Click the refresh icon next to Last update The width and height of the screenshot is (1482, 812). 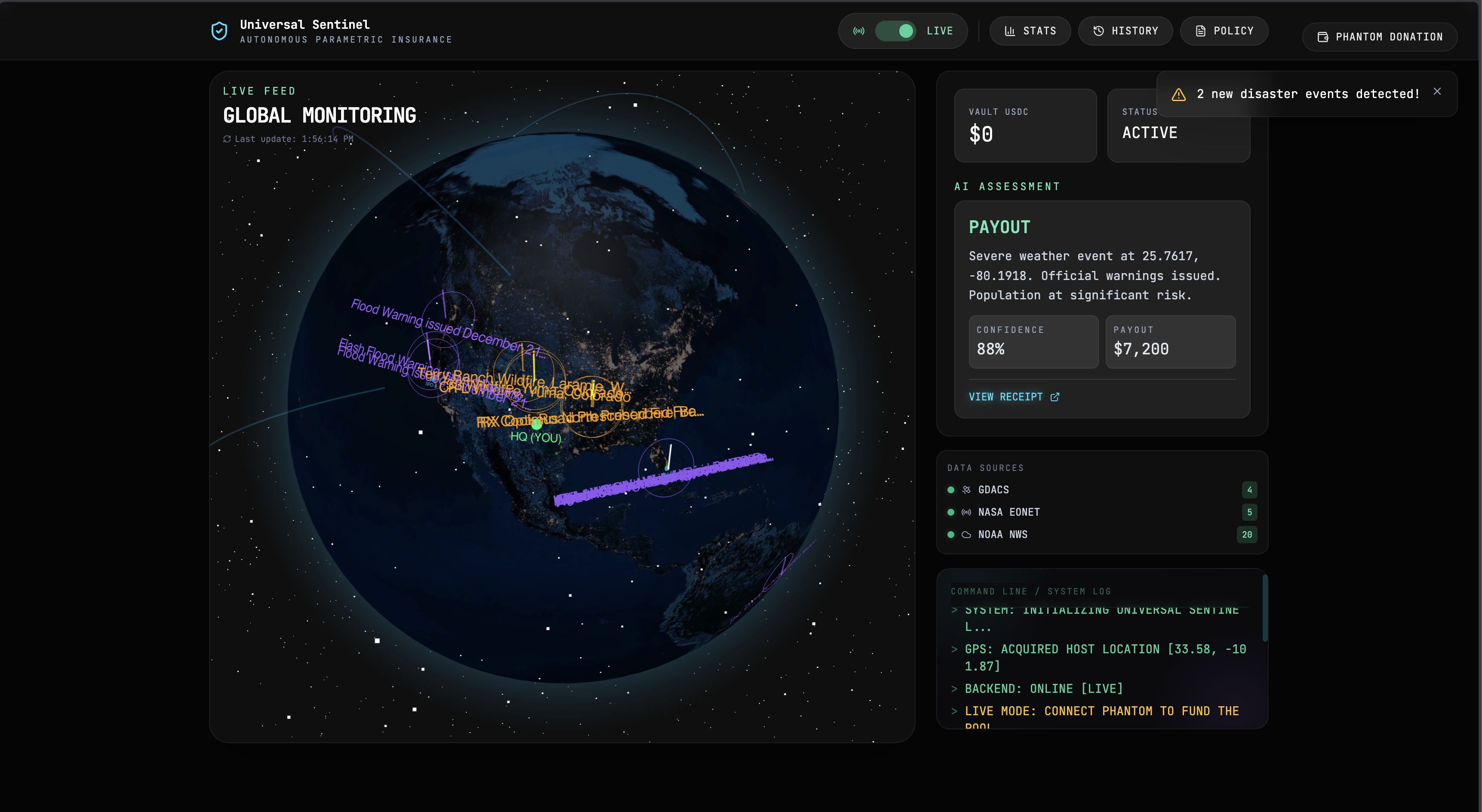pyautogui.click(x=227, y=139)
